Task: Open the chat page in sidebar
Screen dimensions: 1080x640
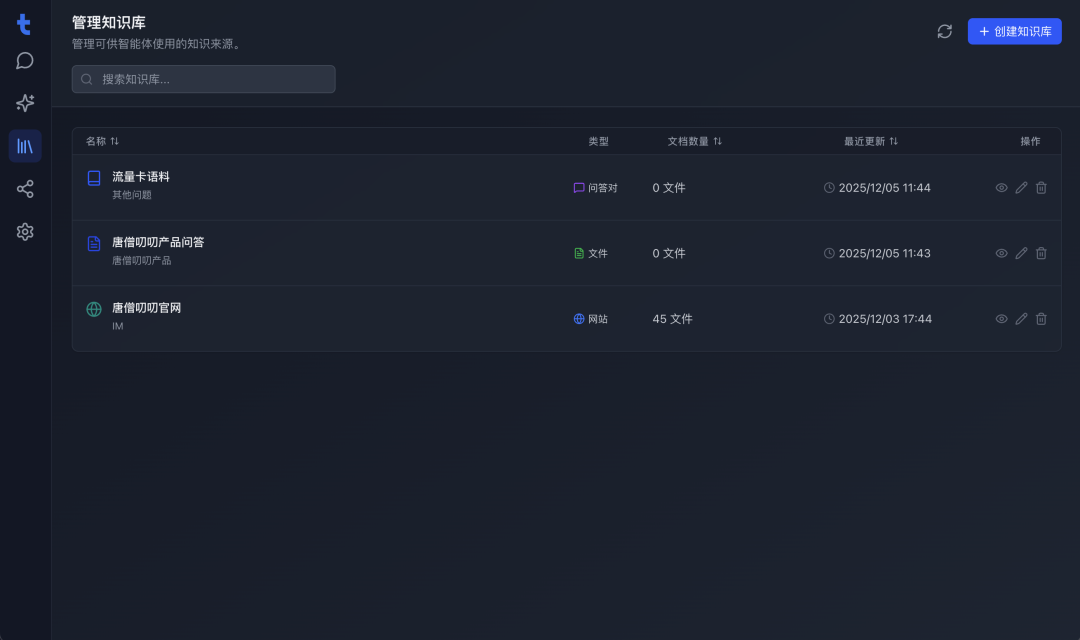Action: (25, 61)
